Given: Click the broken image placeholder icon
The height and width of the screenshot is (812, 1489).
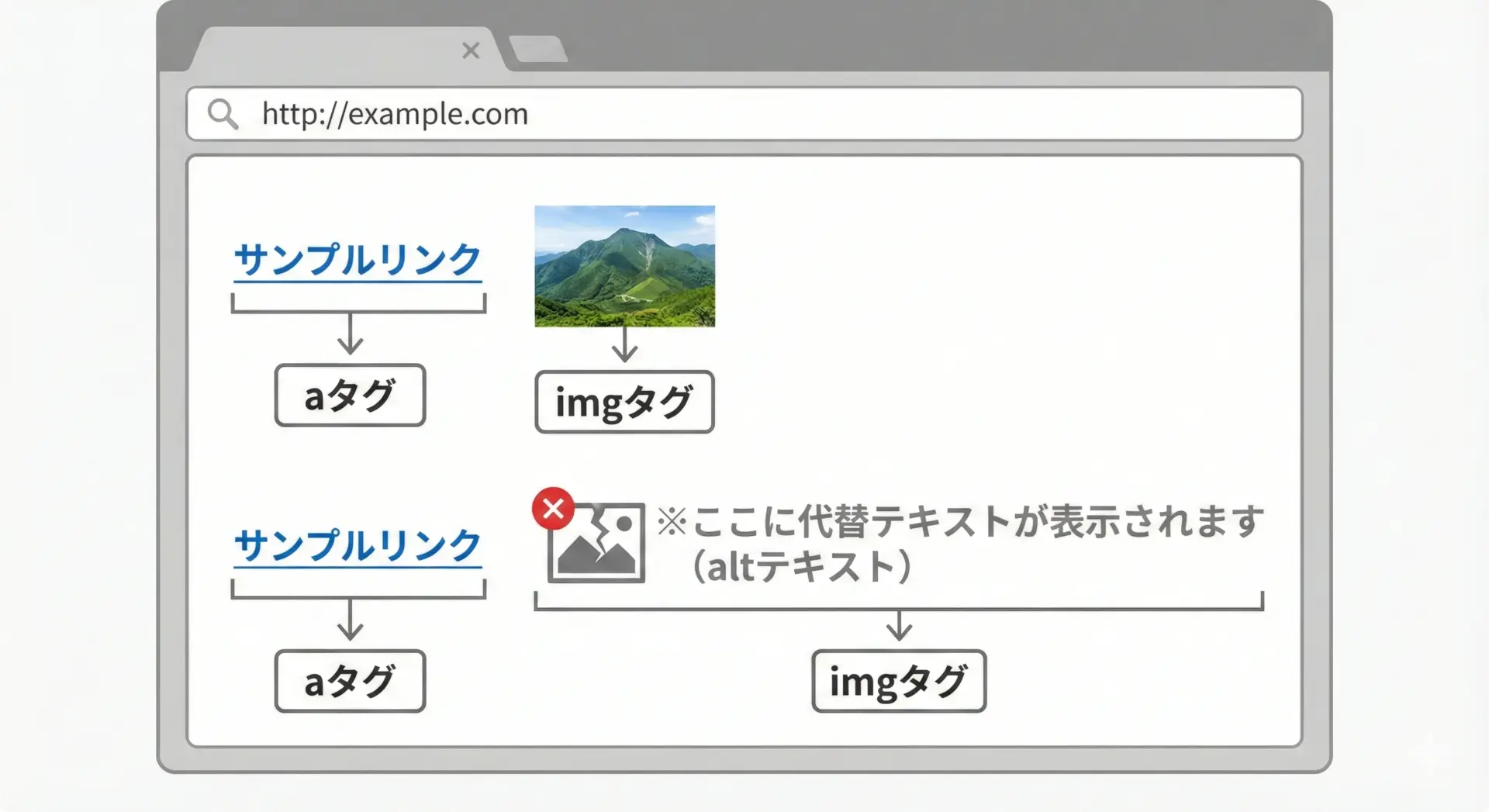Looking at the screenshot, I should tap(597, 543).
